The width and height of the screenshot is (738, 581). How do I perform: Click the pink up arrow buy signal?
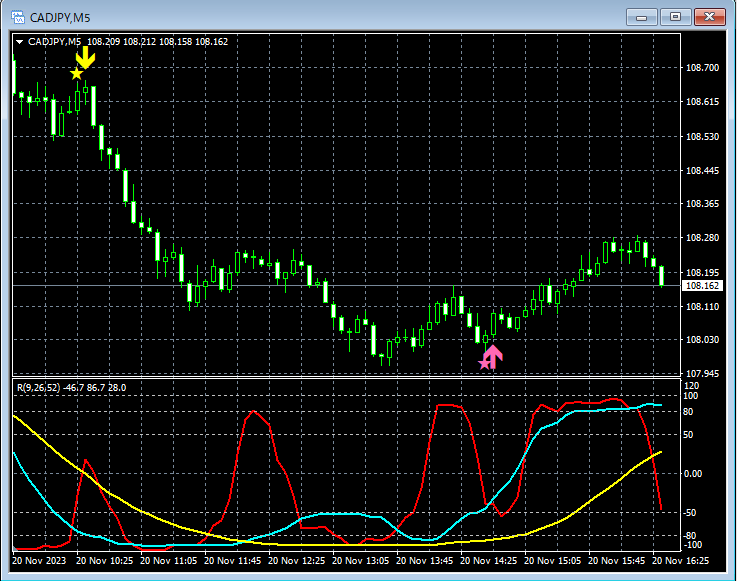tap(492, 356)
